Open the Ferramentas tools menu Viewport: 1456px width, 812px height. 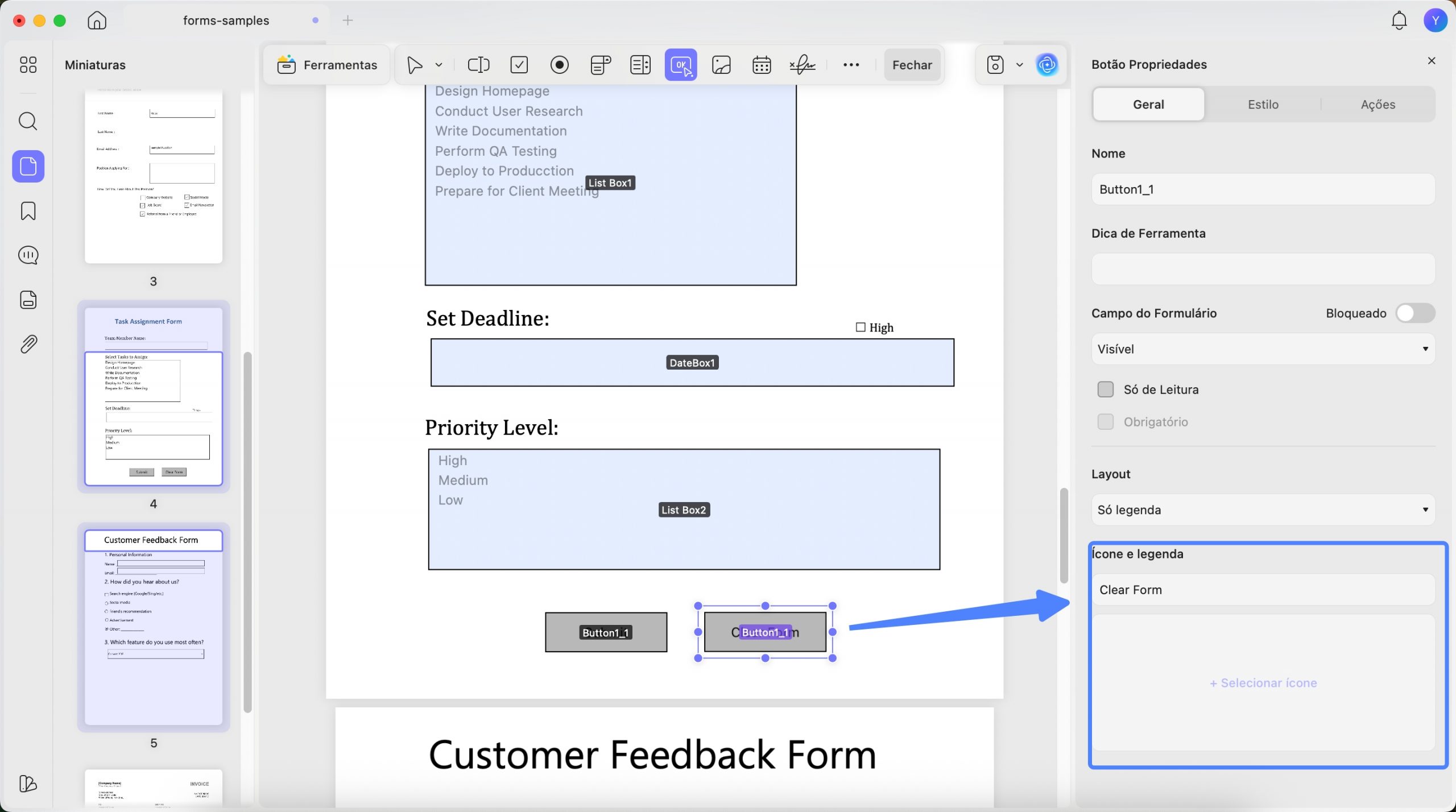pyautogui.click(x=327, y=65)
